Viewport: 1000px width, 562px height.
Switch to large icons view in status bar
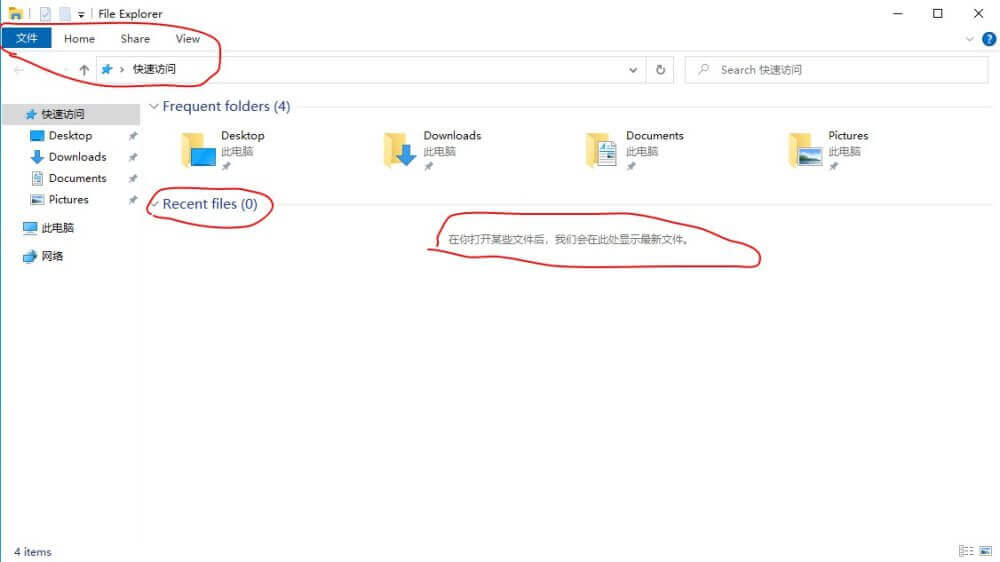click(985, 551)
